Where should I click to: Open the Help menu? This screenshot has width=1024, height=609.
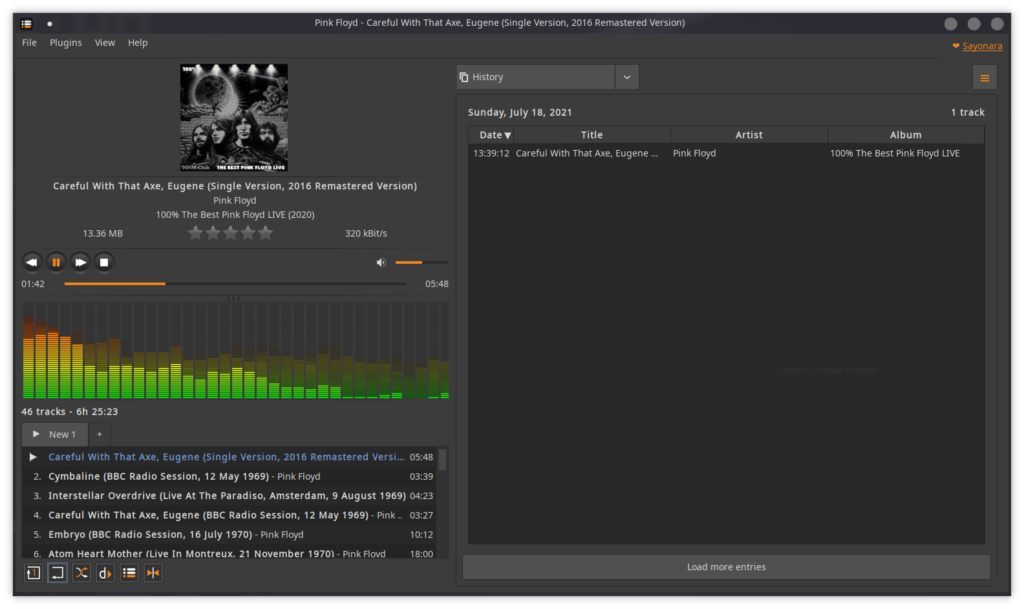[138, 42]
